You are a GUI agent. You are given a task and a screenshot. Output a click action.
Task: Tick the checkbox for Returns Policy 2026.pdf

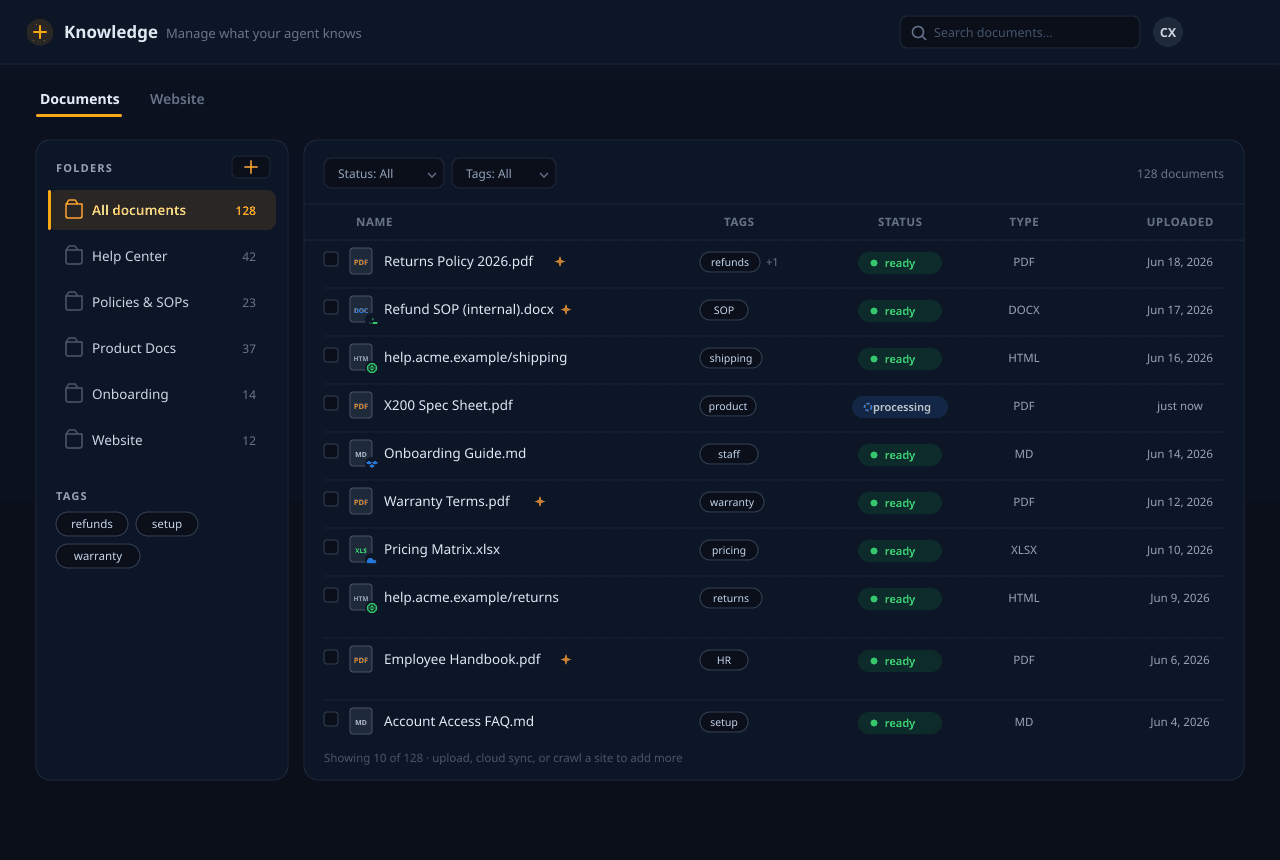[x=331, y=259]
